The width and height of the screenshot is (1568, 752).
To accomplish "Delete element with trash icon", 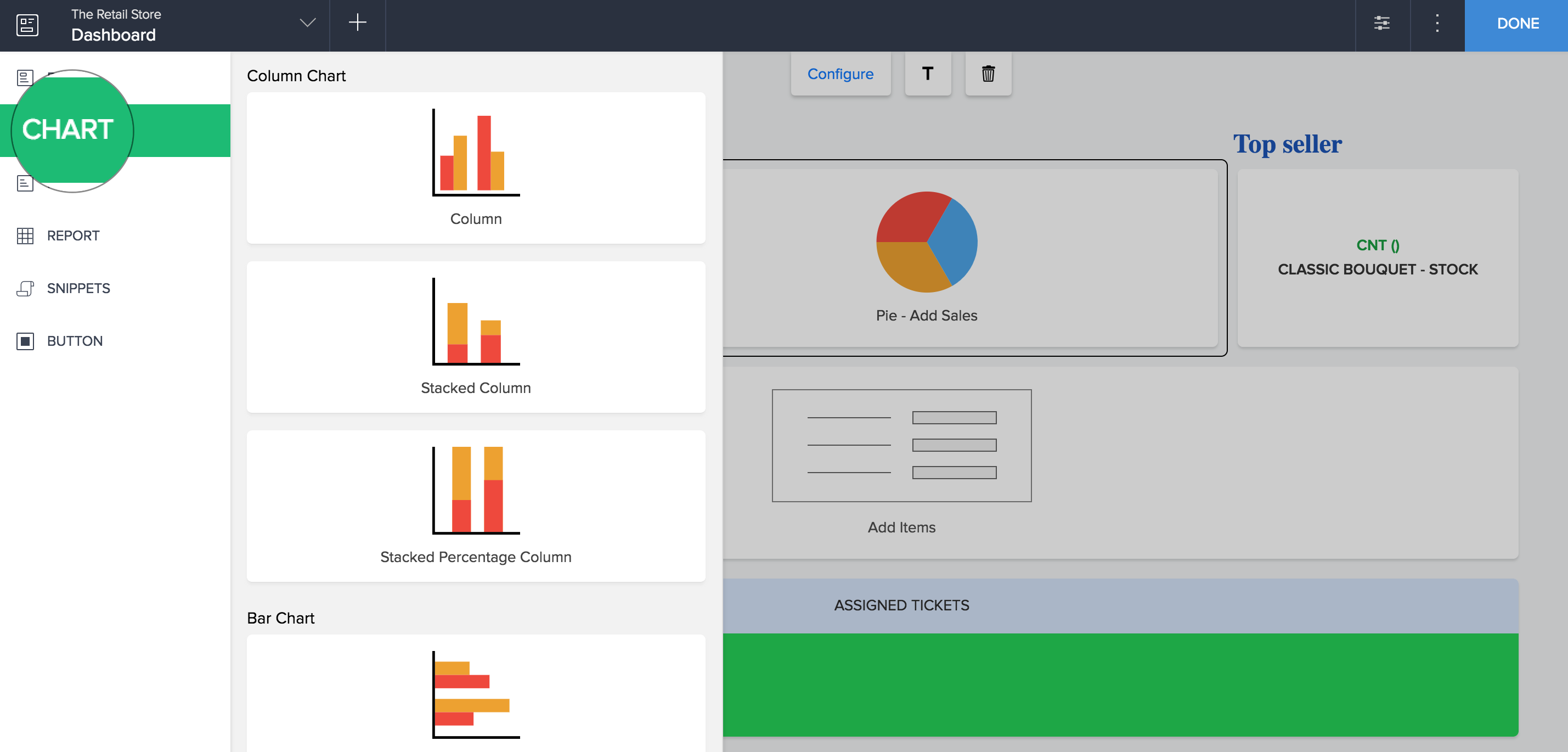I will pos(988,74).
